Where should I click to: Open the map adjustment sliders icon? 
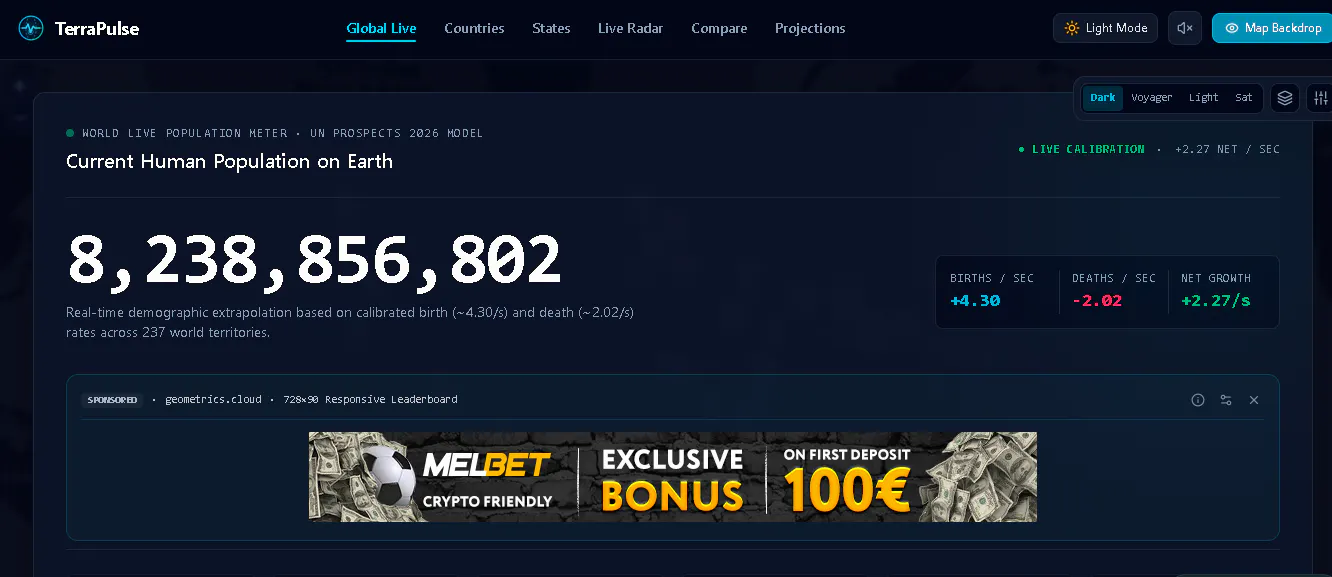pyautogui.click(x=1321, y=98)
